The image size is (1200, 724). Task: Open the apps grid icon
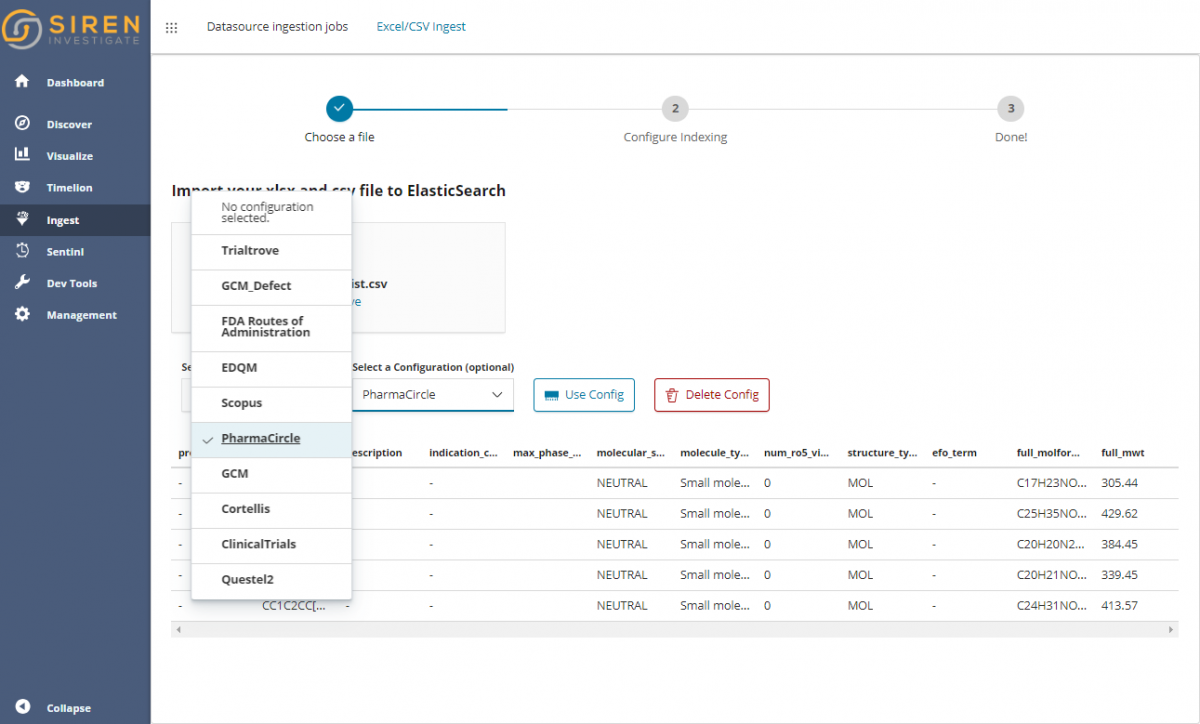pos(171,28)
